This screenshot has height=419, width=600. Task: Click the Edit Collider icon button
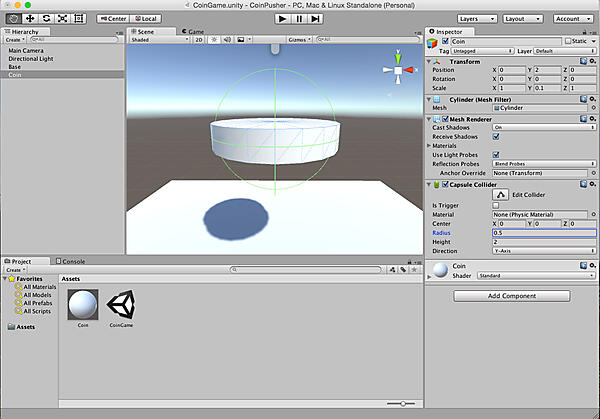coord(503,194)
